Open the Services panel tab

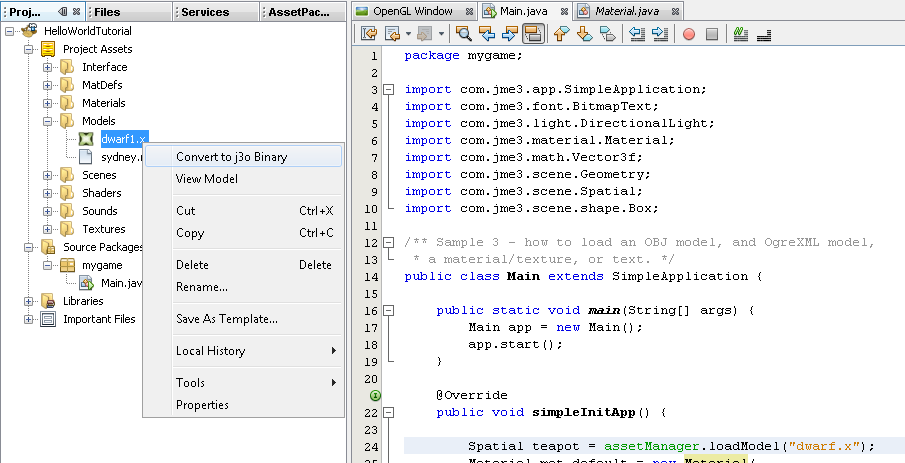click(216, 12)
